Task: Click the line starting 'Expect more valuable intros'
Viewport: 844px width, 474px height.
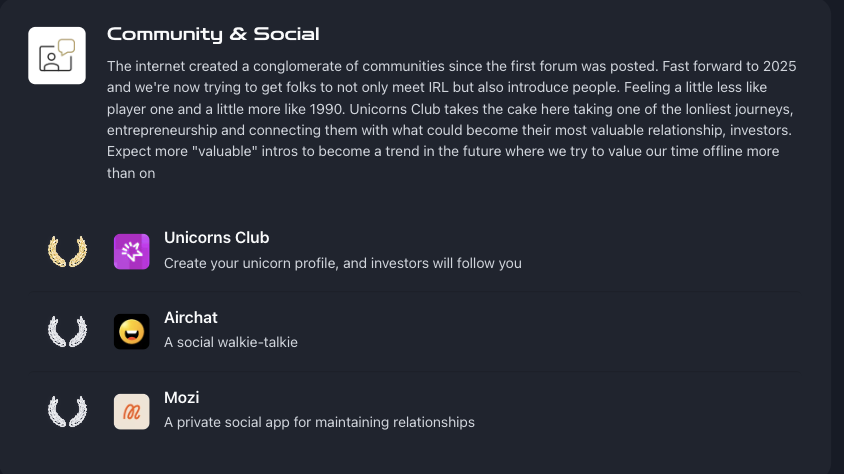Action: click(x=443, y=151)
